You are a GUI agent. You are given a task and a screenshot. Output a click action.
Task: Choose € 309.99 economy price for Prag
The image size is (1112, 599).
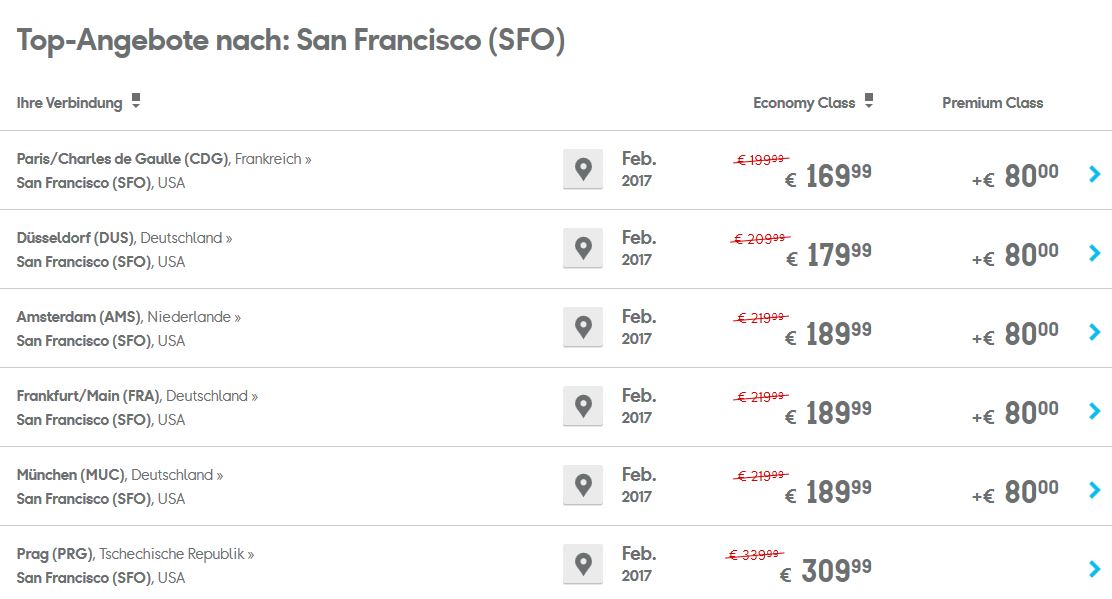click(825, 571)
